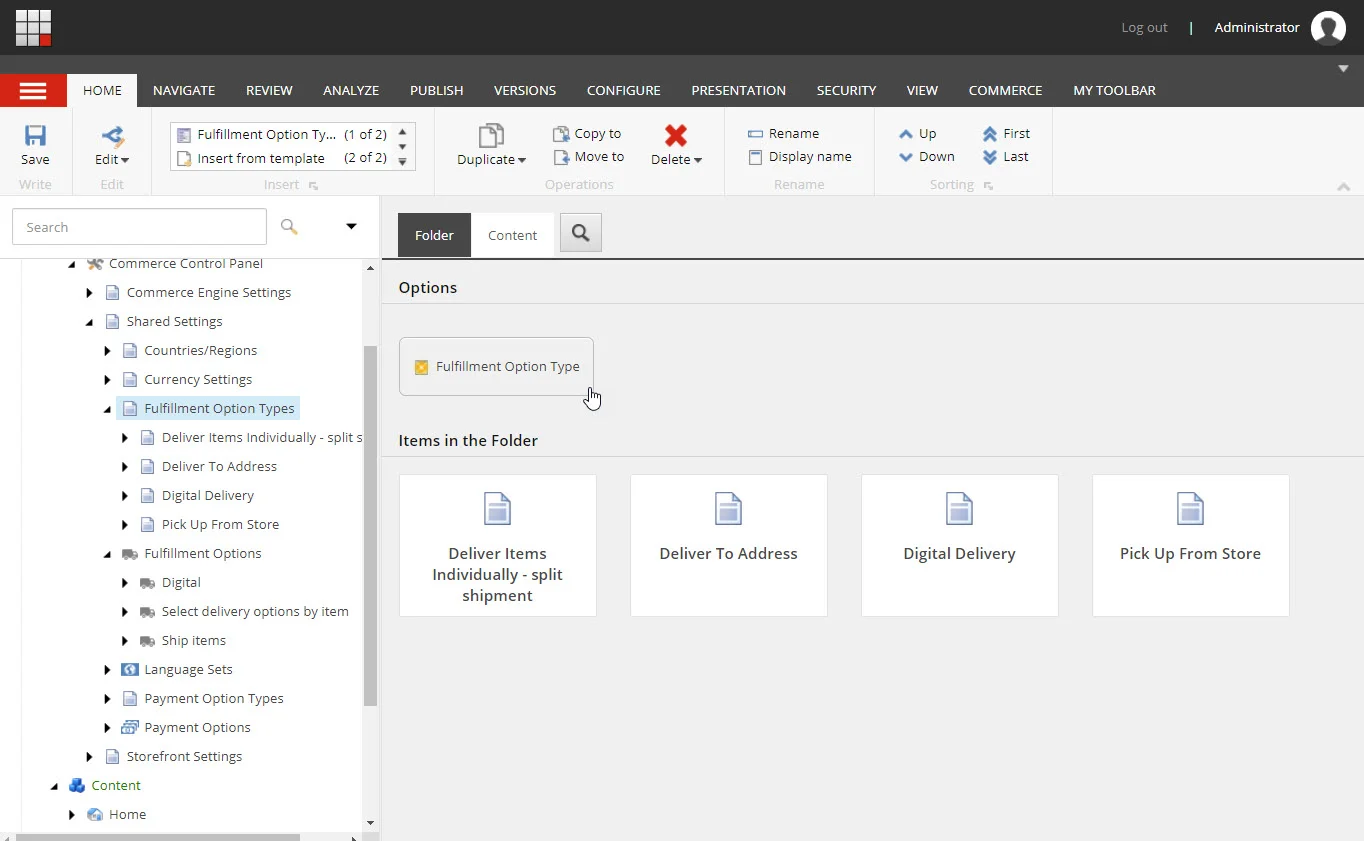Select the Folder tab
Viewport: 1364px width, 841px height.
coord(434,235)
